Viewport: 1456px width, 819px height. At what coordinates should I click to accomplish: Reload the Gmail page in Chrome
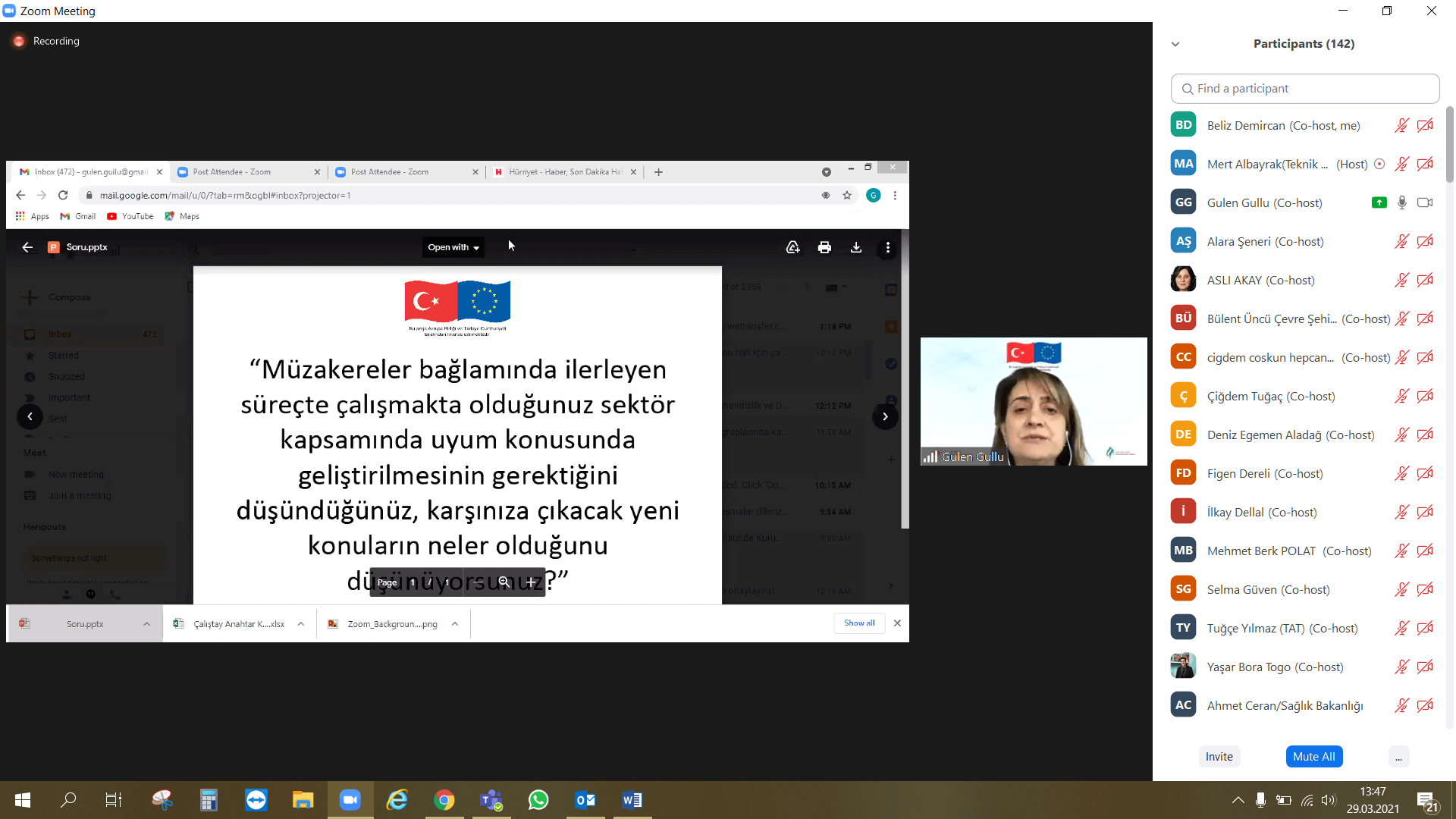[x=63, y=195]
